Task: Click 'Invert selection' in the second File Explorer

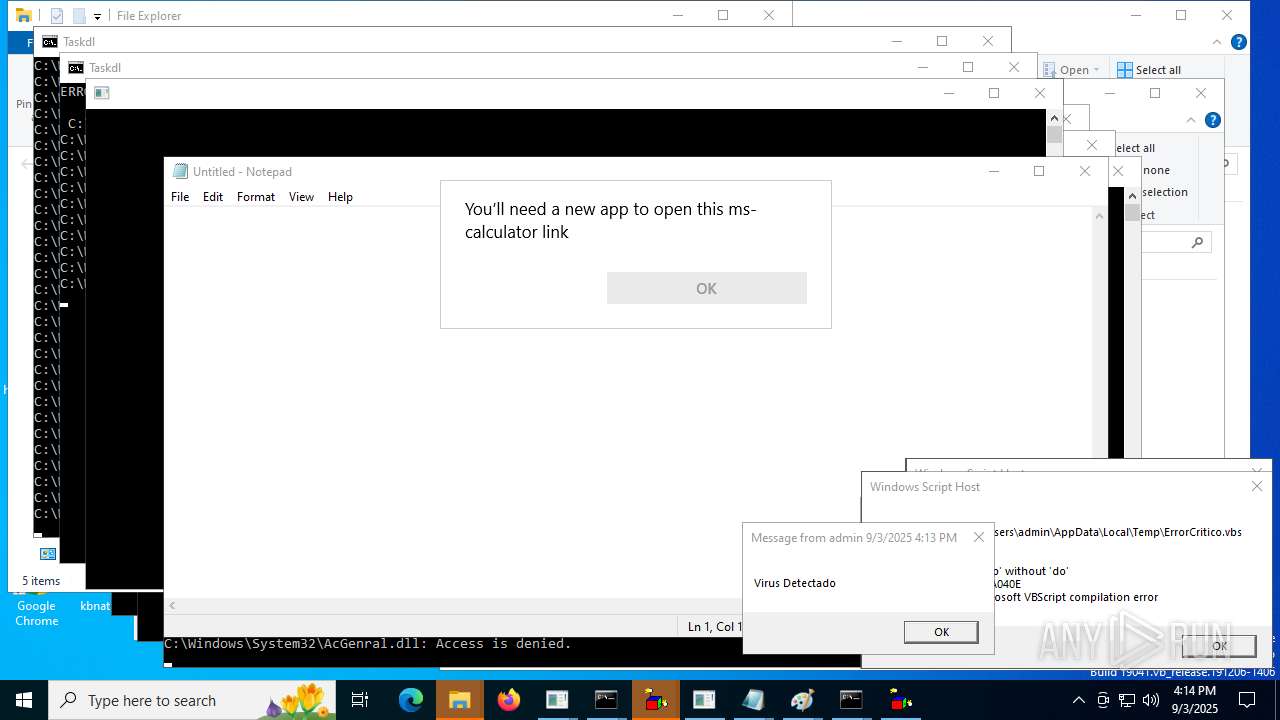Action: click(1165, 192)
